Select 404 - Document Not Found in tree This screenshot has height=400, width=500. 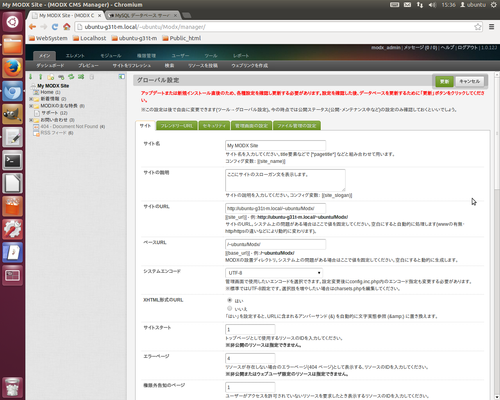pos(69,126)
